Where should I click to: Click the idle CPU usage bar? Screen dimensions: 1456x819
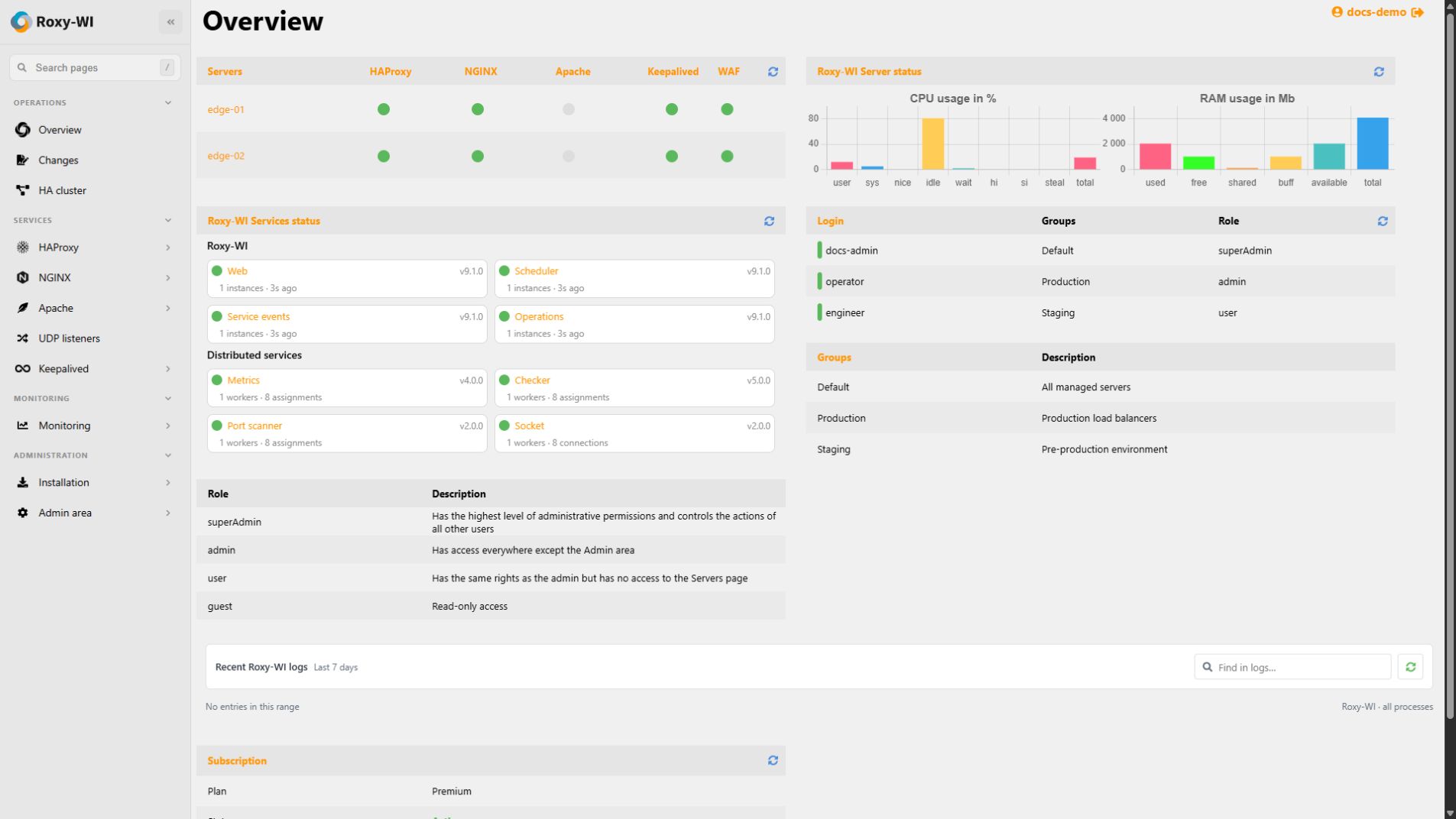pyautogui.click(x=932, y=144)
